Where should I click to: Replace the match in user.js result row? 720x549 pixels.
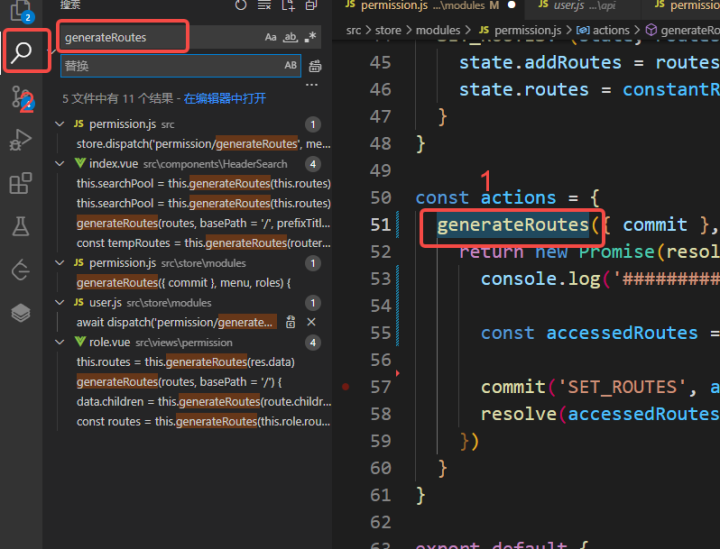(290, 322)
